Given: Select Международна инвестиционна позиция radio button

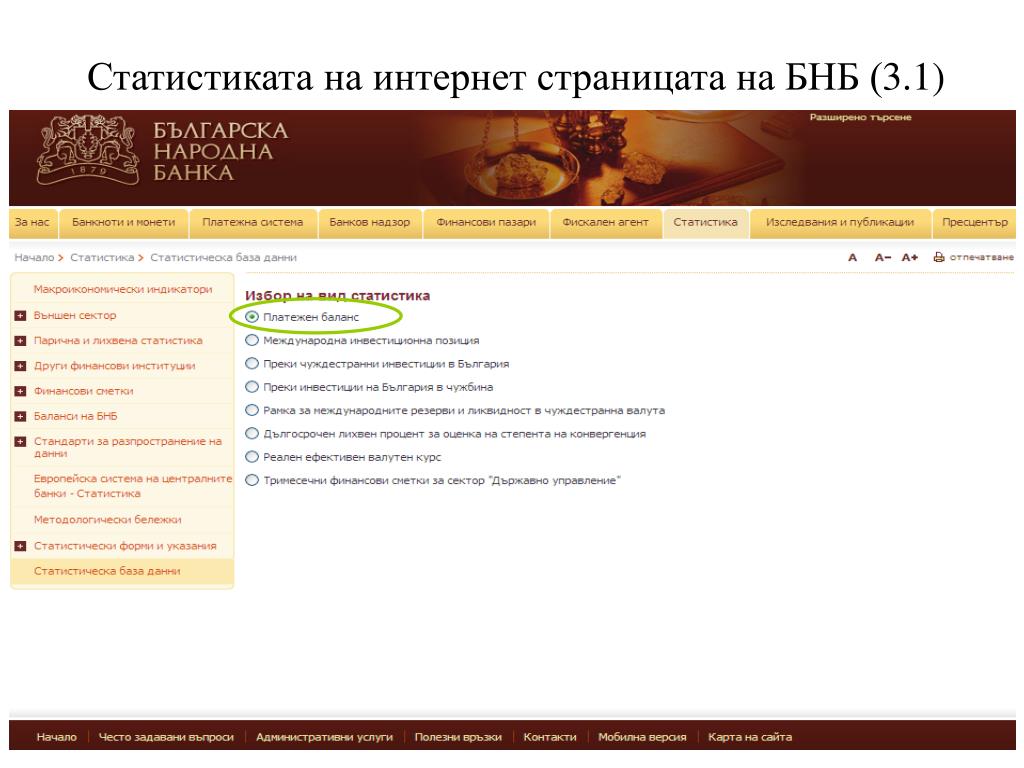Looking at the screenshot, I should coord(252,340).
